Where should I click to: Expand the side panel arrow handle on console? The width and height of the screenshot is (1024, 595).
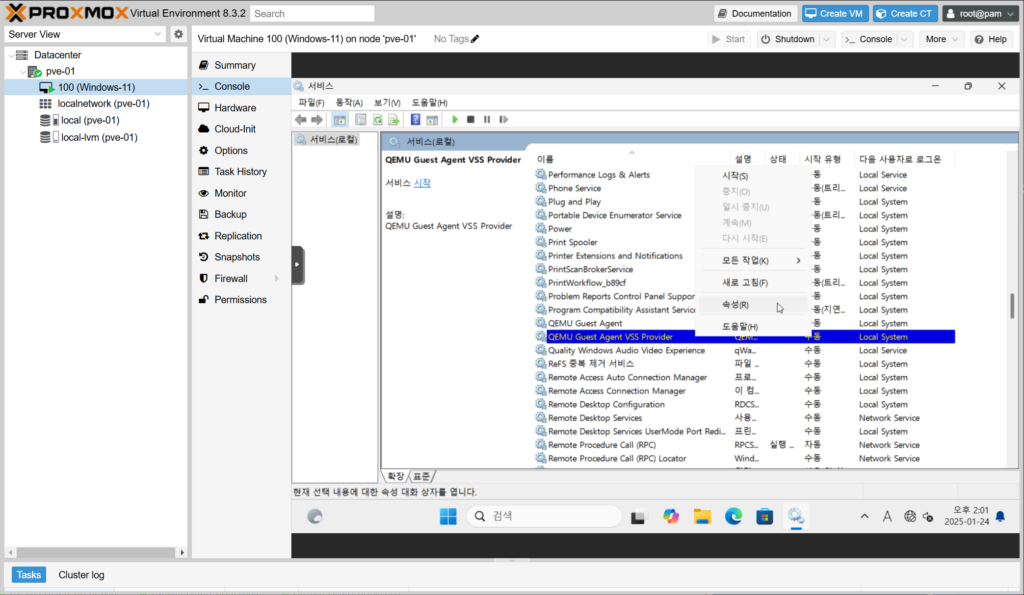pyautogui.click(x=298, y=265)
